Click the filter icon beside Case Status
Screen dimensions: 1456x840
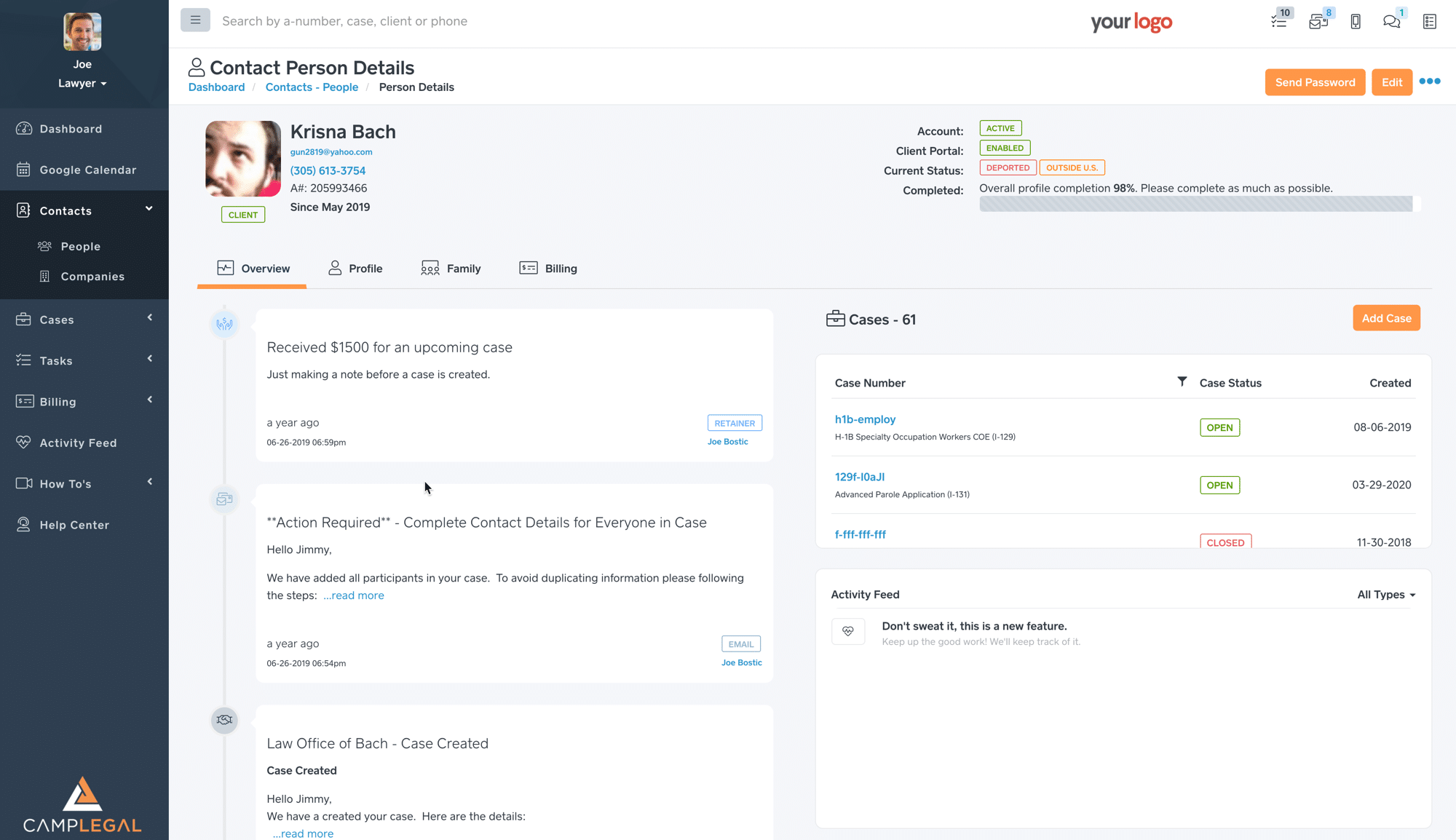pos(1182,381)
